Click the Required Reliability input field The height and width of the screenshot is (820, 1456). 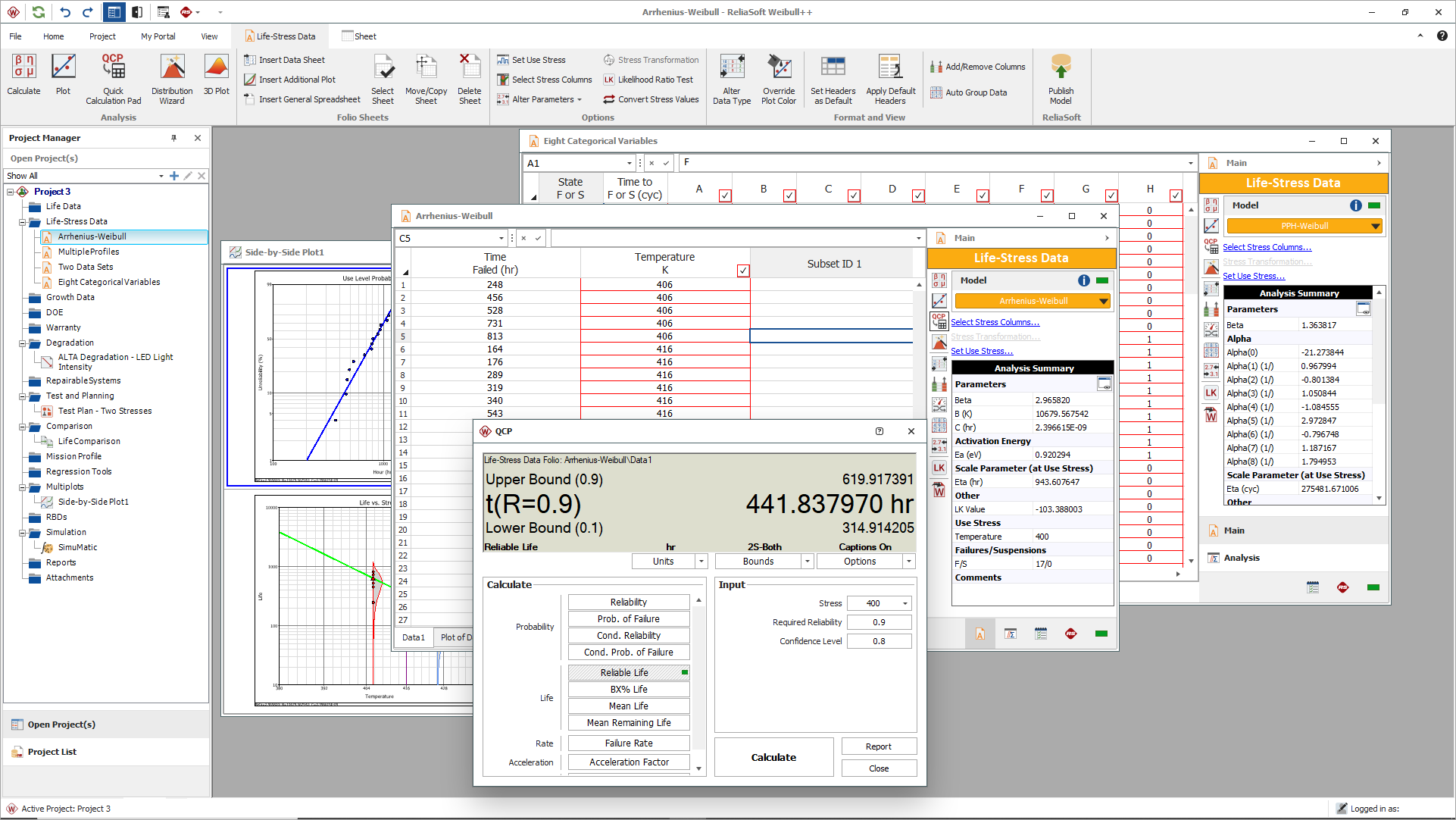(879, 622)
